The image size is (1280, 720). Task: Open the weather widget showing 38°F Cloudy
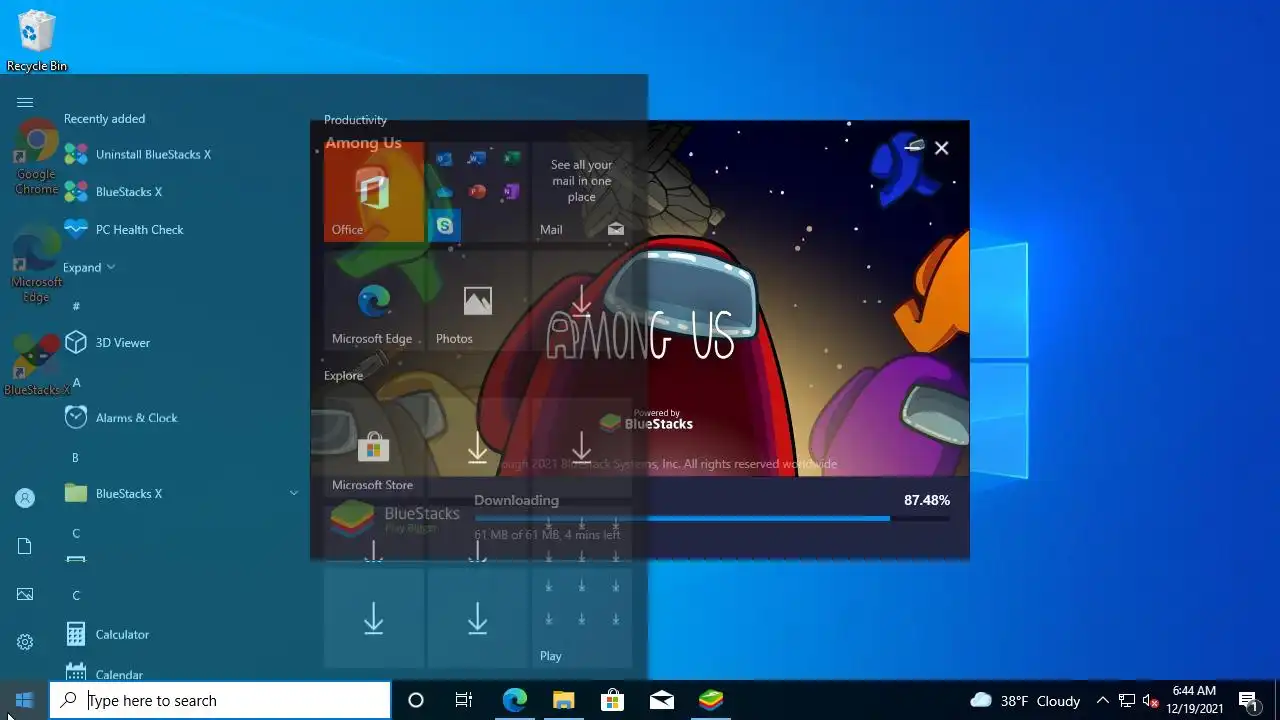point(1025,700)
